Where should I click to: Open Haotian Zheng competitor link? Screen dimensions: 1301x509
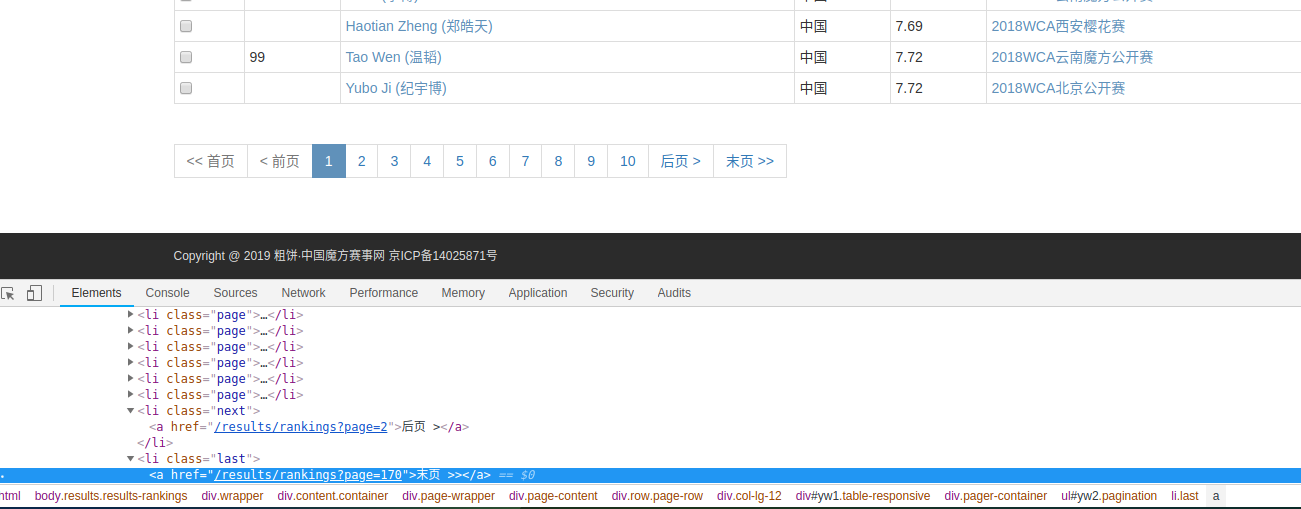pos(419,26)
